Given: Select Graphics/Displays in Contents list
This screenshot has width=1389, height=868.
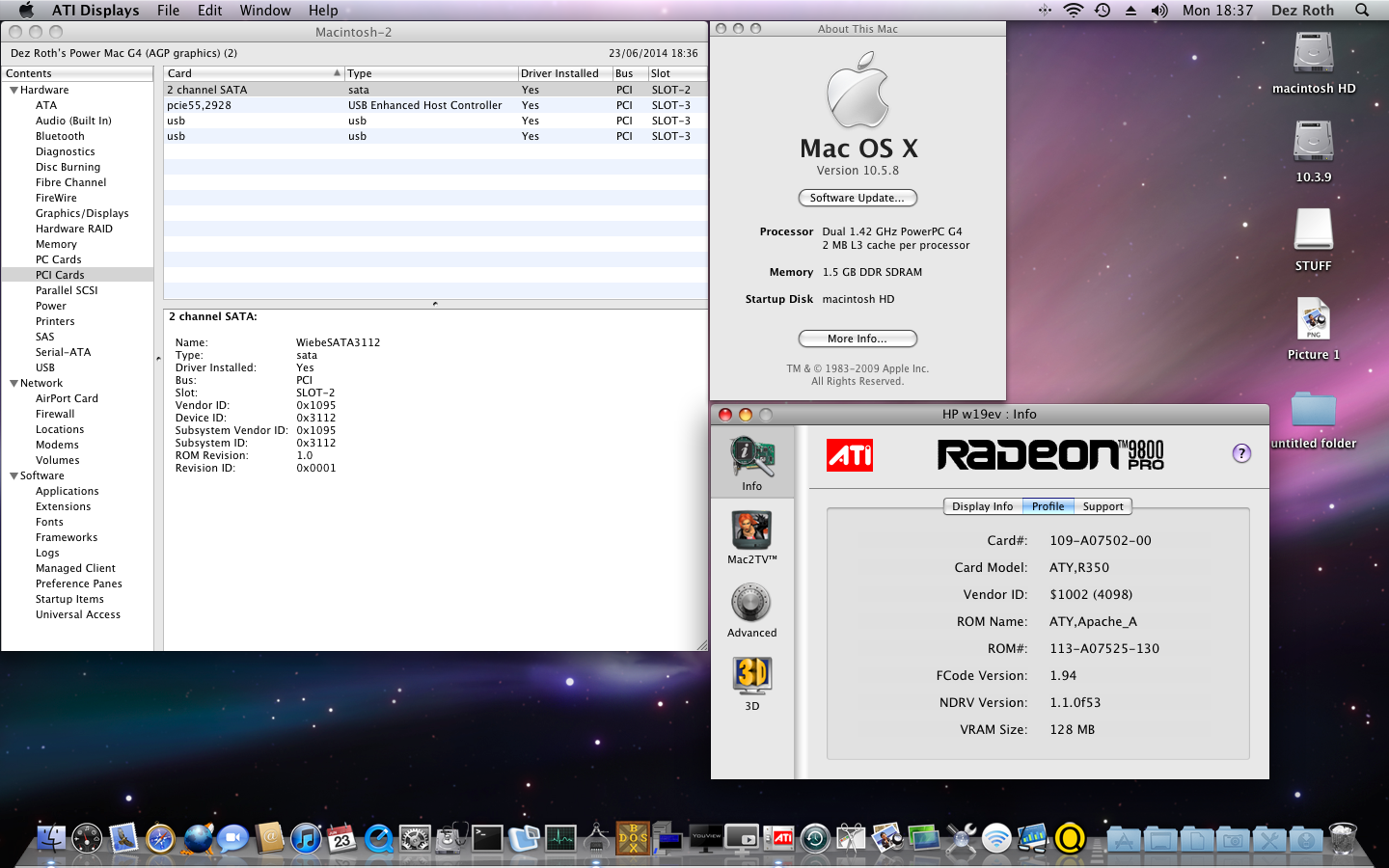Looking at the screenshot, I should (82, 213).
